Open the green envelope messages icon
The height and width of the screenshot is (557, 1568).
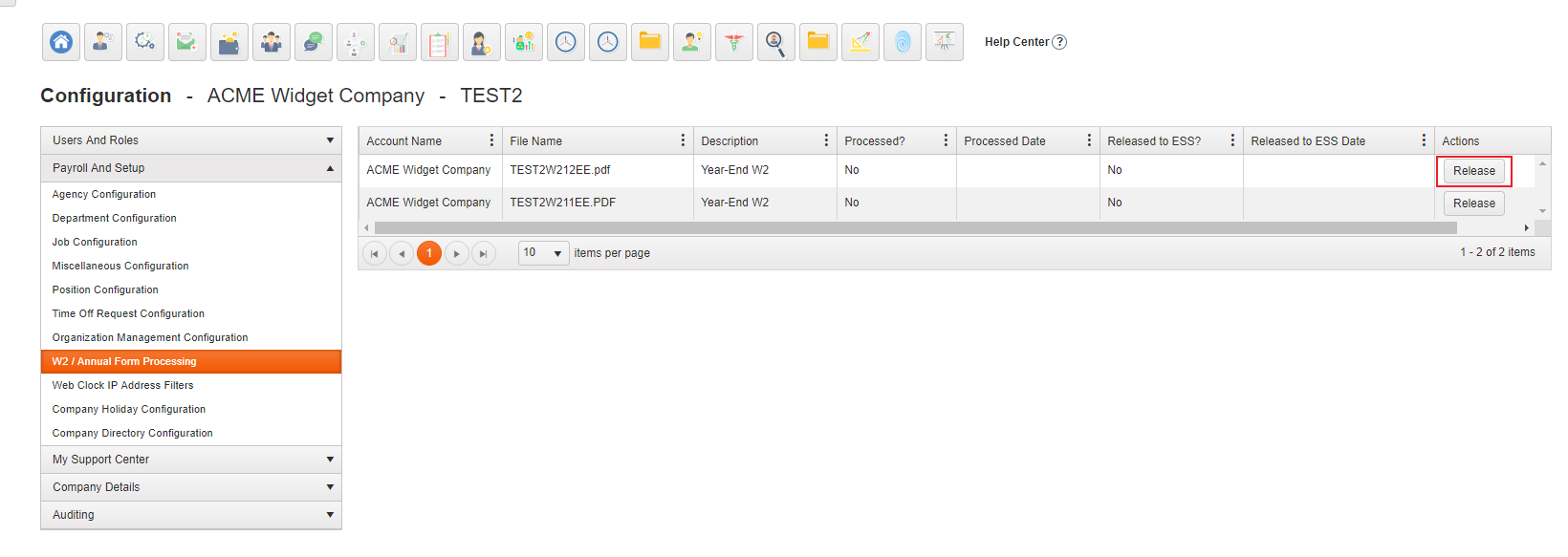click(187, 42)
